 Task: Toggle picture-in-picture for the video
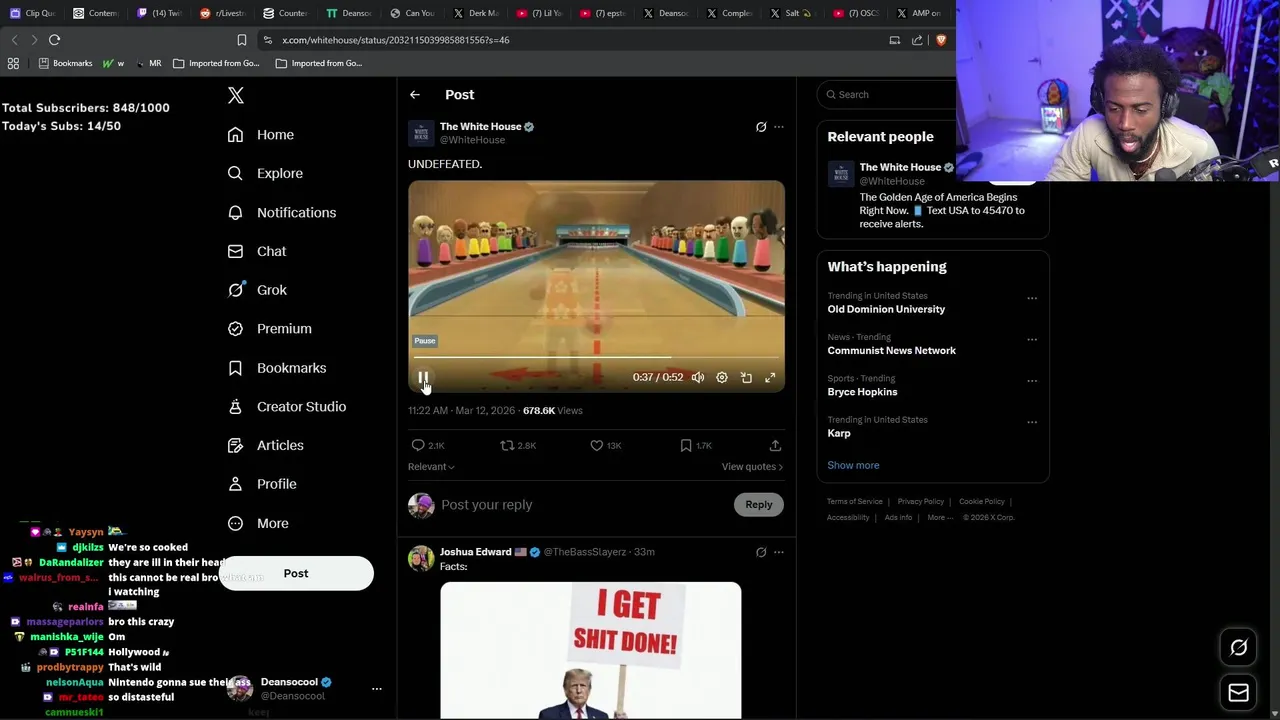coord(746,378)
